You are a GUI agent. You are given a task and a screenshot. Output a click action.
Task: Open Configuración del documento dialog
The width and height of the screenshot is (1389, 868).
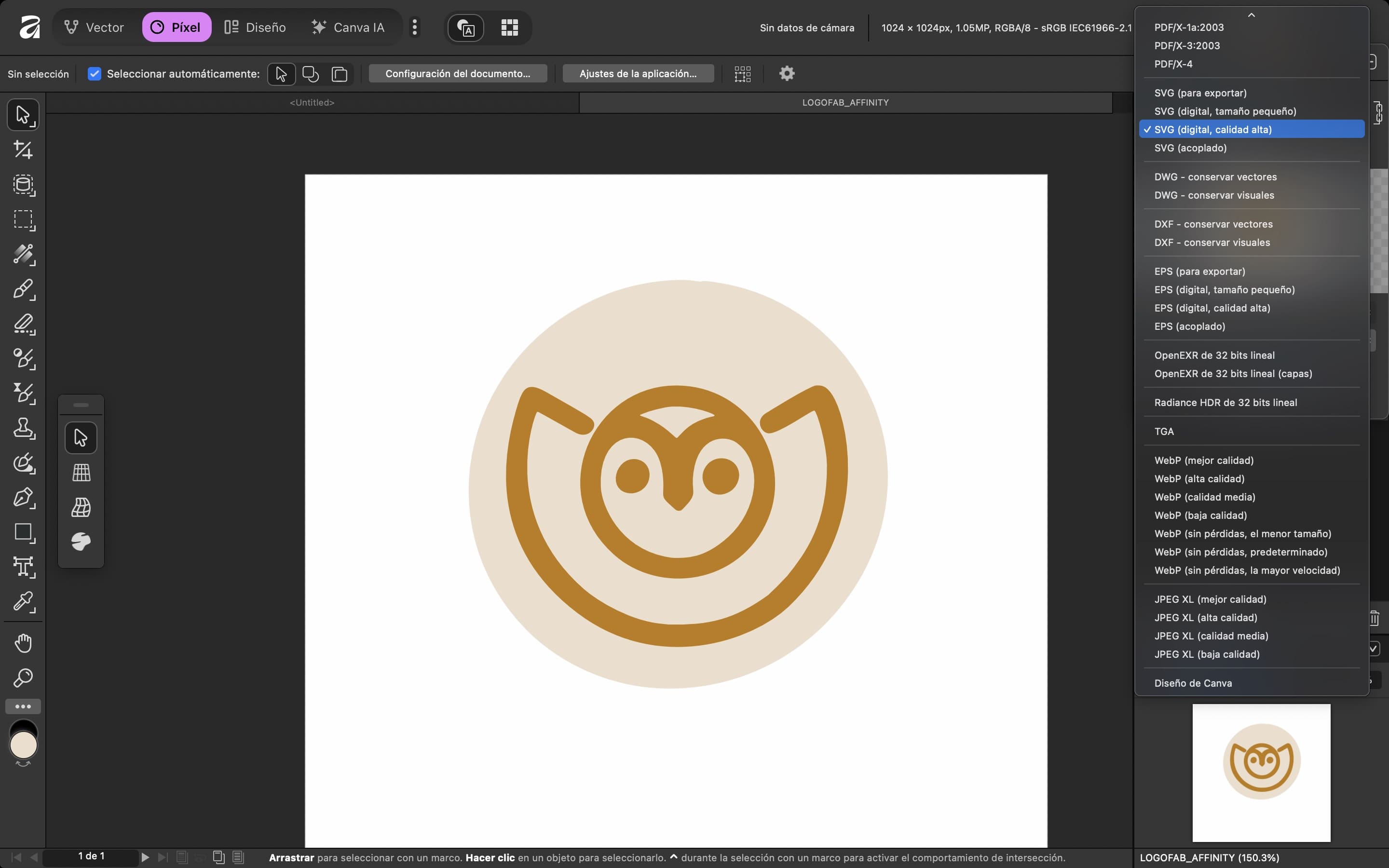[457, 73]
